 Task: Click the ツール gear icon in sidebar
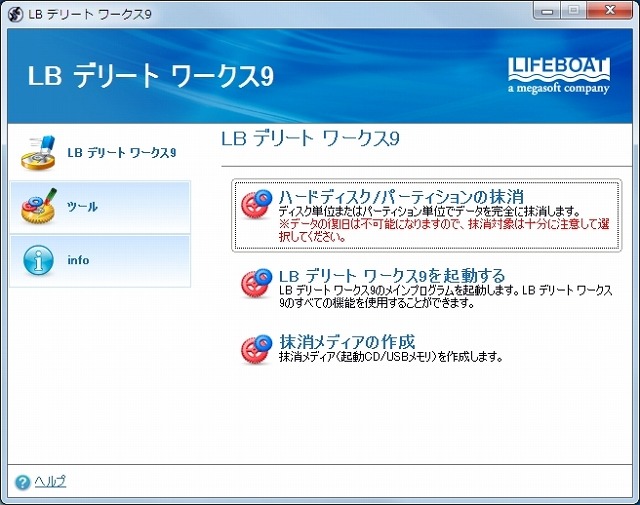point(39,206)
